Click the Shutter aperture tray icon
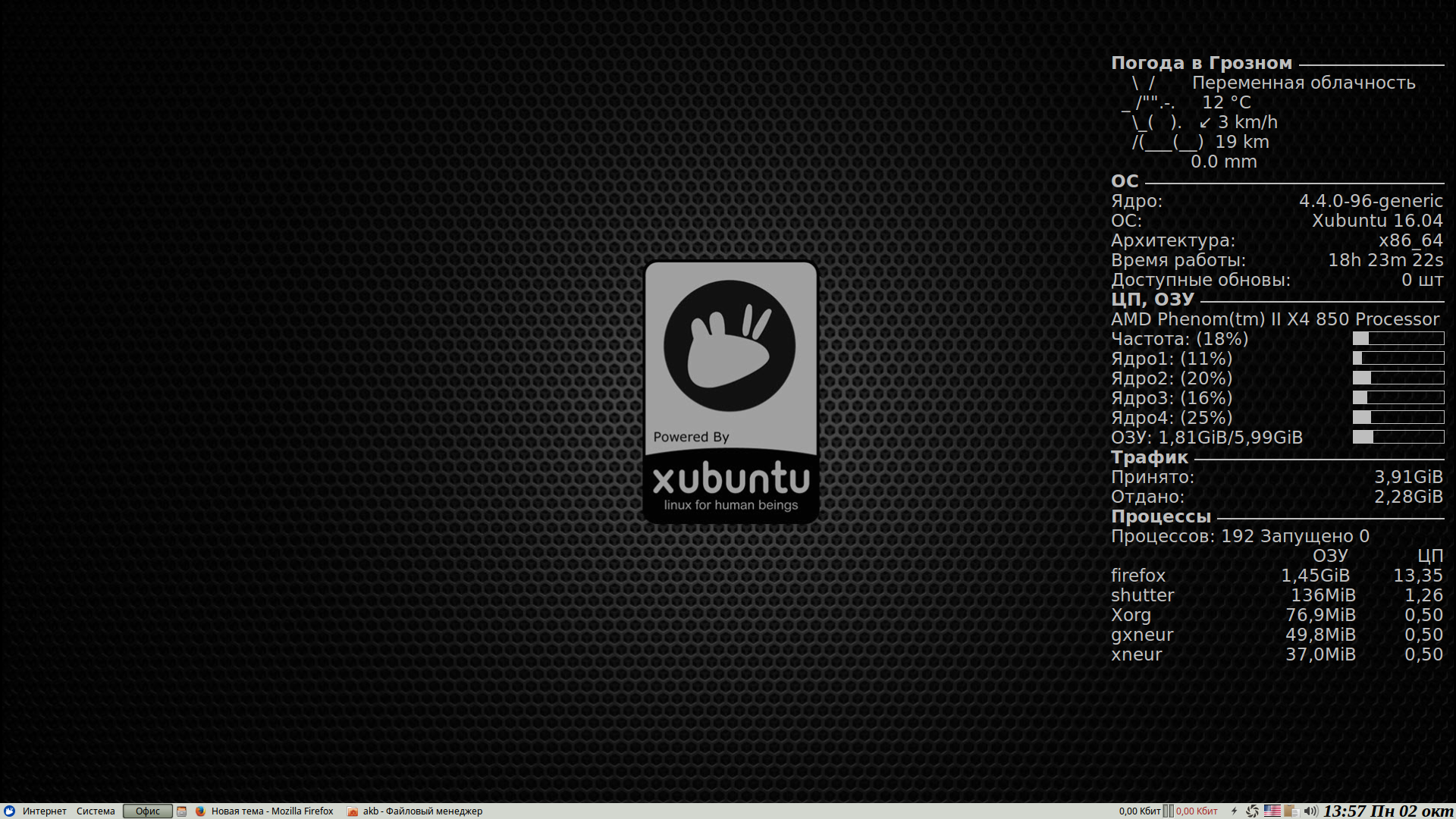The image size is (1456, 819). 1253,811
